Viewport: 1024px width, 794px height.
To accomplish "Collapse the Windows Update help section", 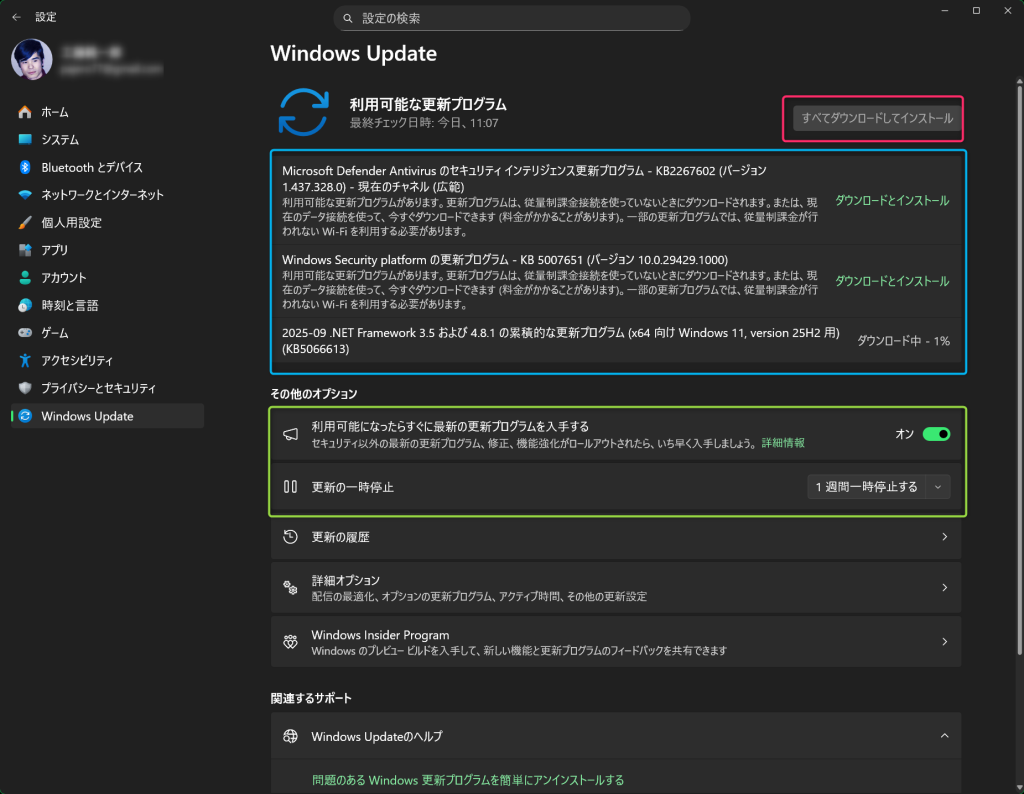I will coord(944,736).
